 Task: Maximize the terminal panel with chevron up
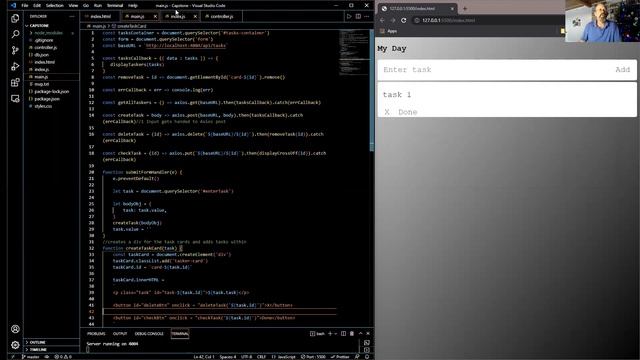pos(360,333)
